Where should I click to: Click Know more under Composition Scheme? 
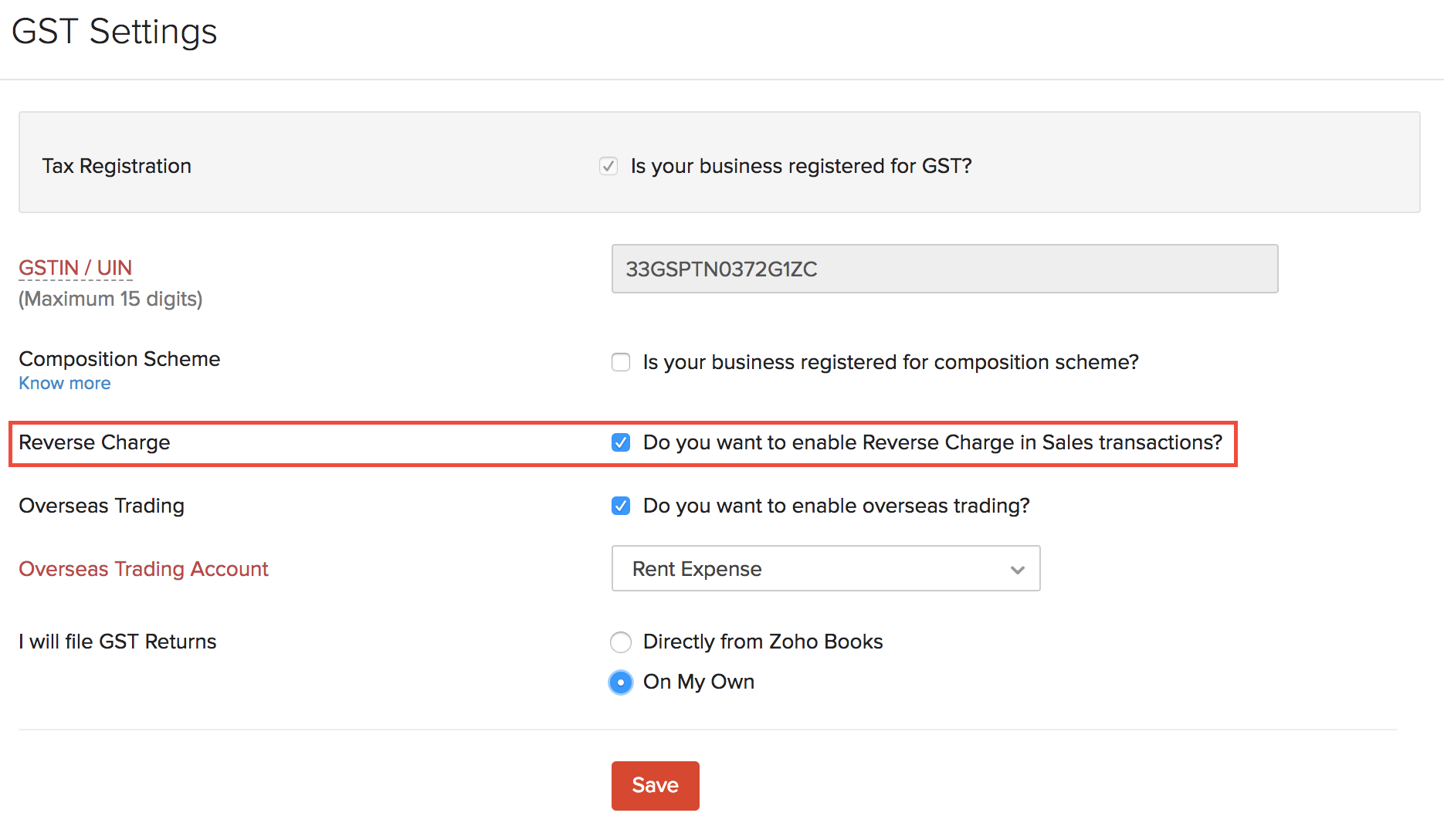64,383
